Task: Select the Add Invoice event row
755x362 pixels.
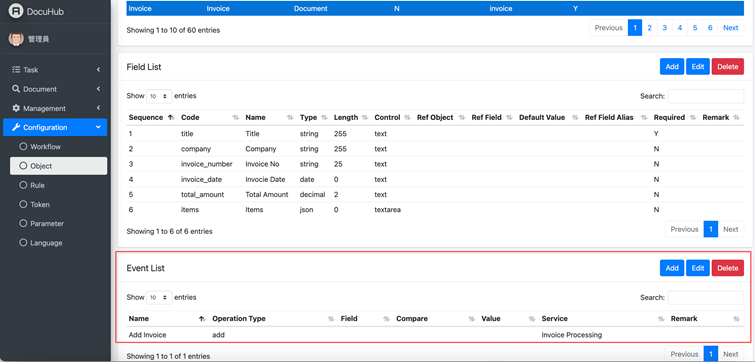Action: [435, 335]
